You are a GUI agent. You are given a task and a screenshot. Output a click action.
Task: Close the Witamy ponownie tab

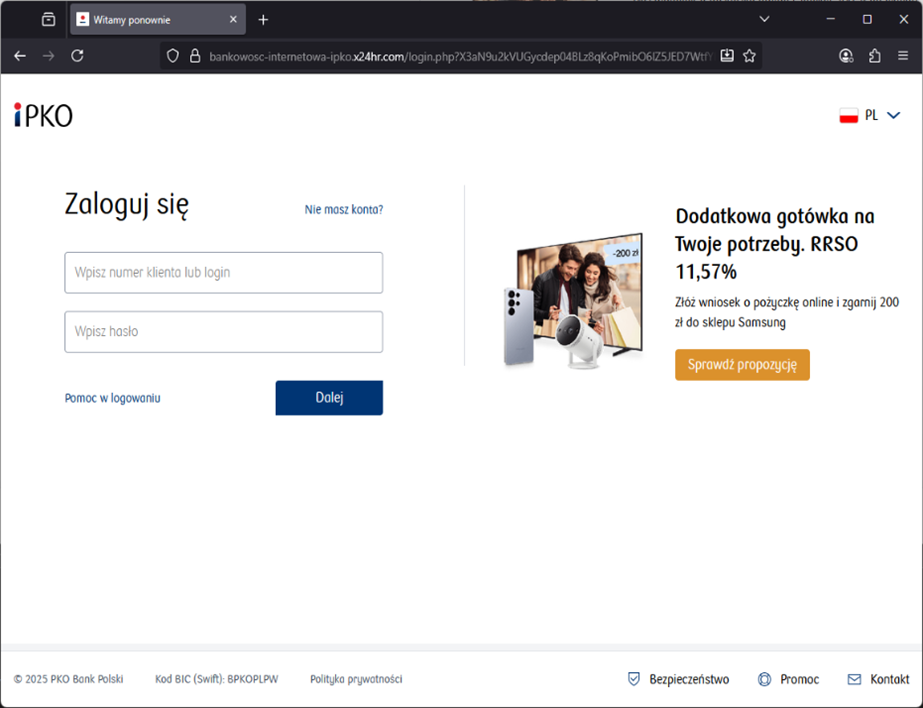(x=233, y=19)
